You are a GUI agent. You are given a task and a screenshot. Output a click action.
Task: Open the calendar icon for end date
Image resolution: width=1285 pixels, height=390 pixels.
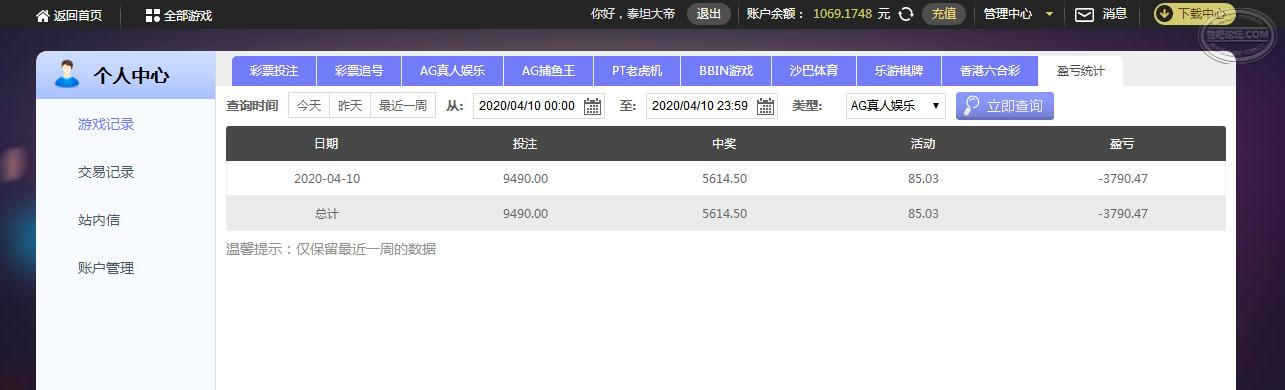[x=766, y=106]
